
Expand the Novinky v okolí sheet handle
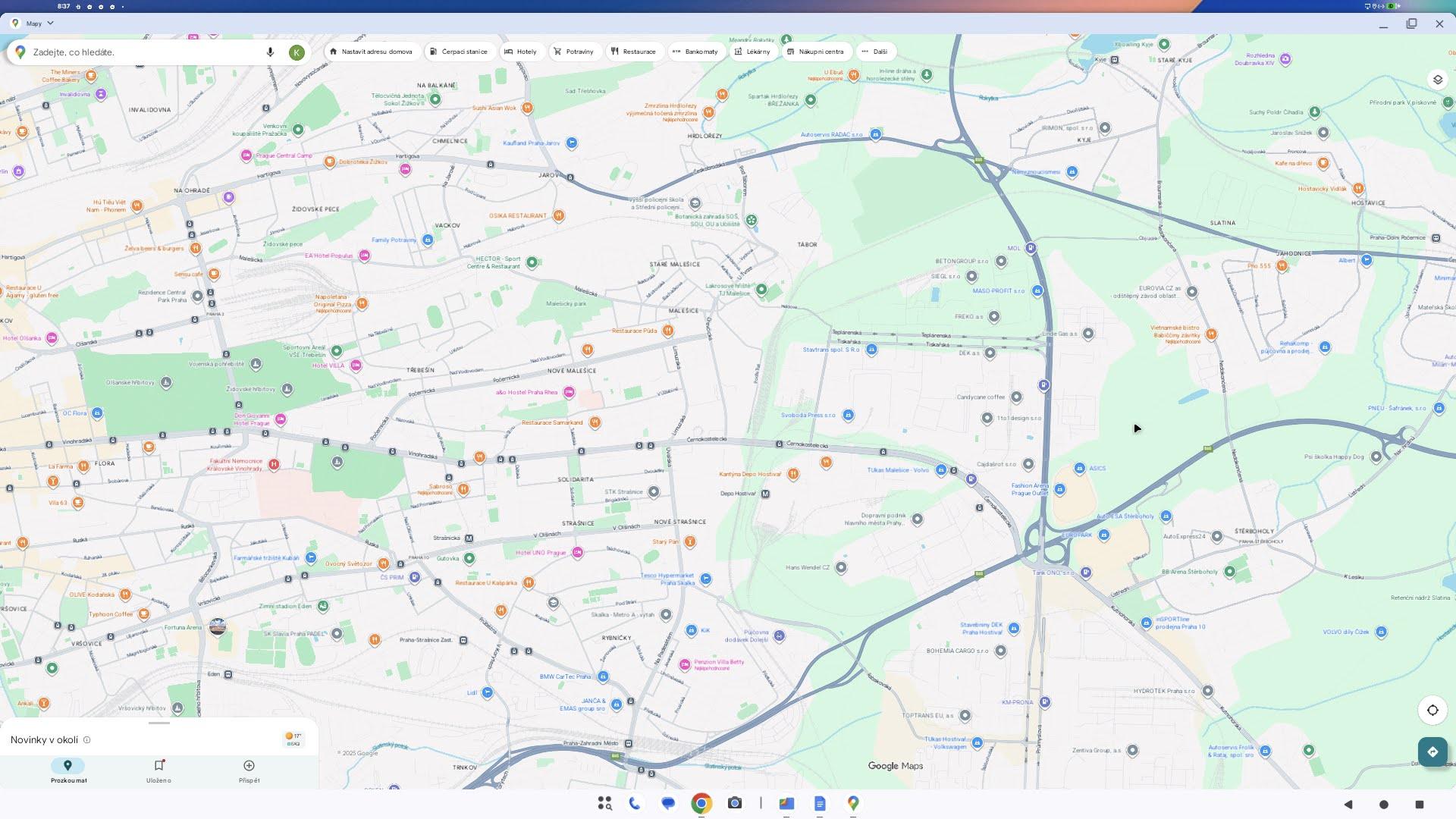(159, 723)
